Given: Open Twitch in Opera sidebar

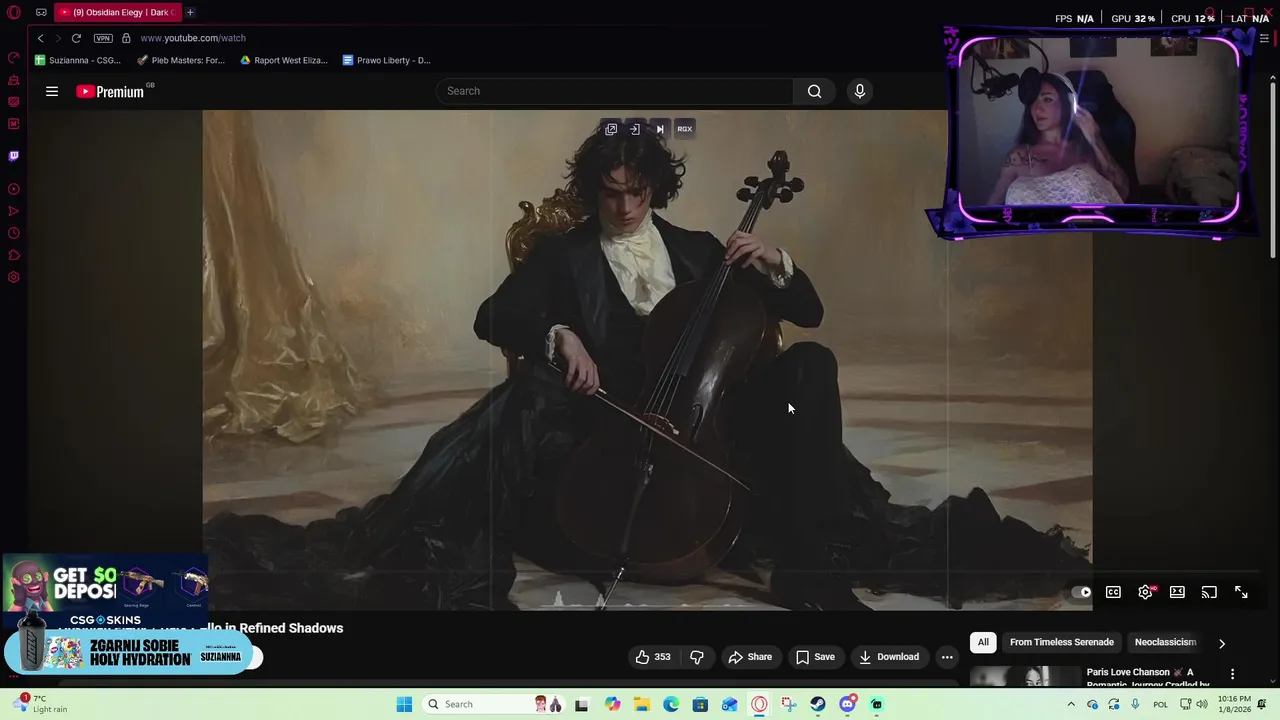Looking at the screenshot, I should 14,156.
